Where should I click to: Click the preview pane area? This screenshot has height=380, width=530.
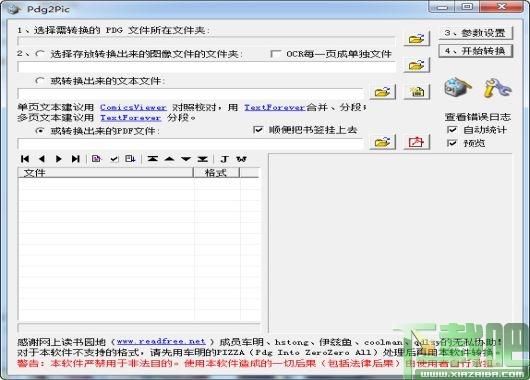coord(390,243)
